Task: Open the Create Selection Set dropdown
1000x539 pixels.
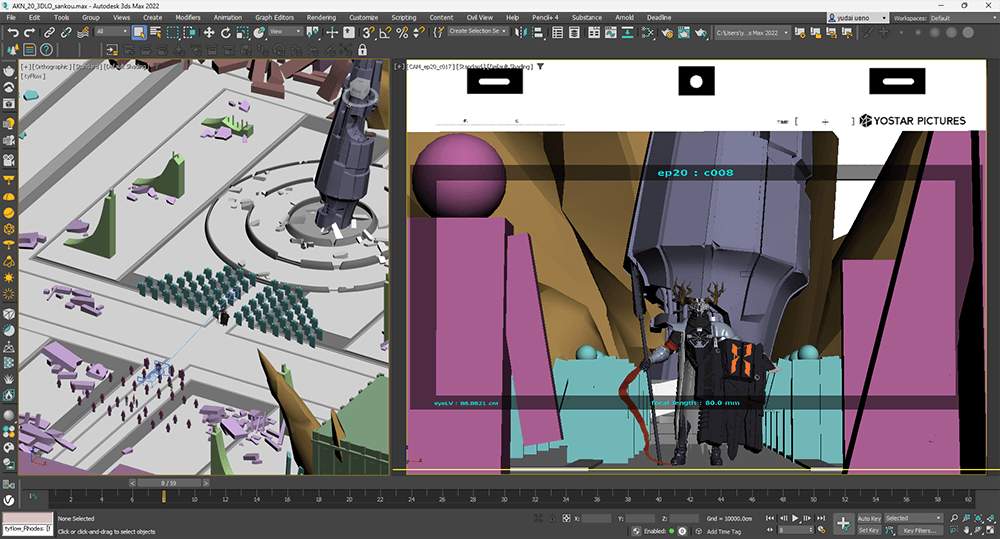Action: click(478, 31)
